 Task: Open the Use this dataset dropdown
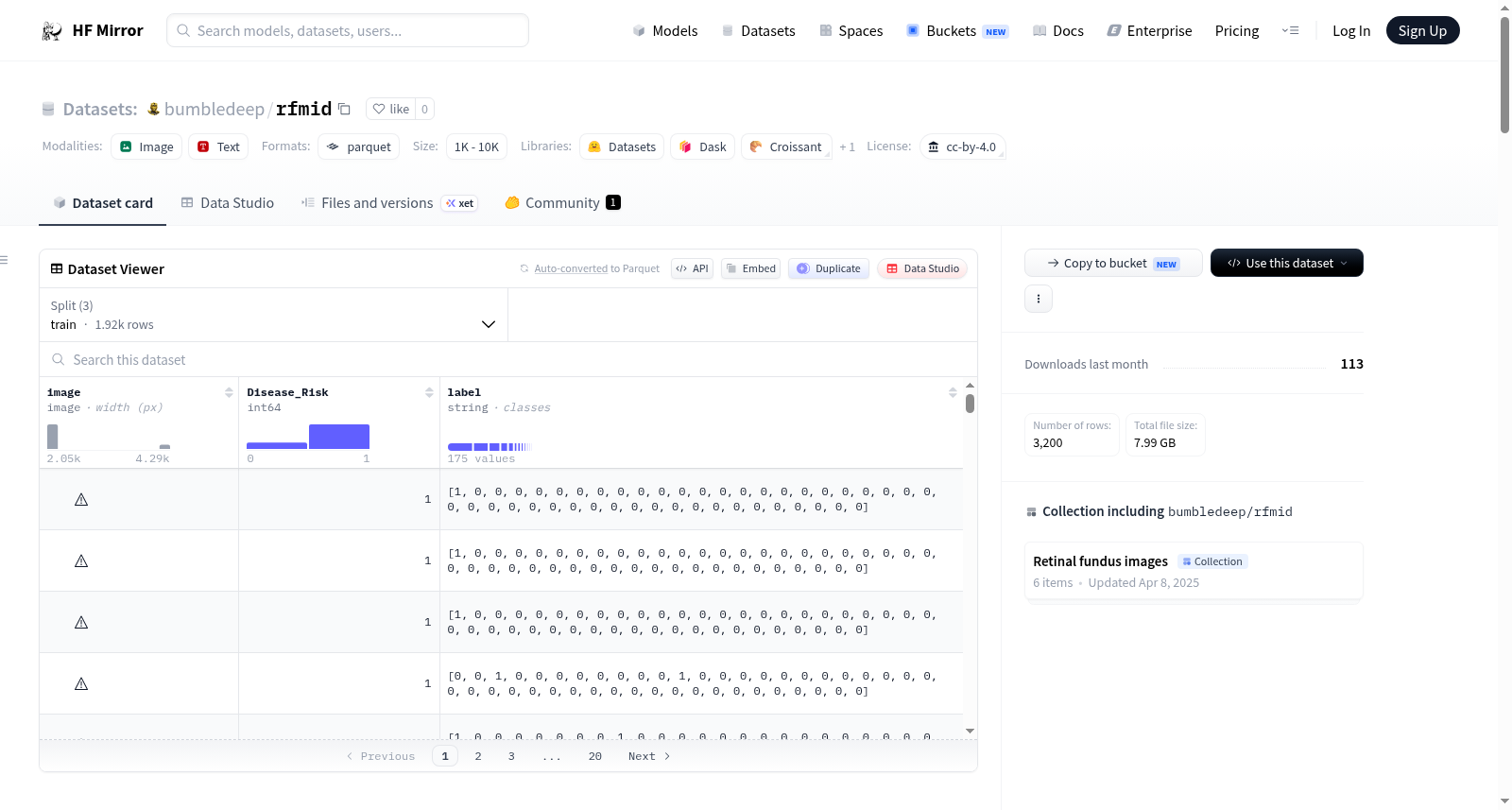(x=1287, y=263)
